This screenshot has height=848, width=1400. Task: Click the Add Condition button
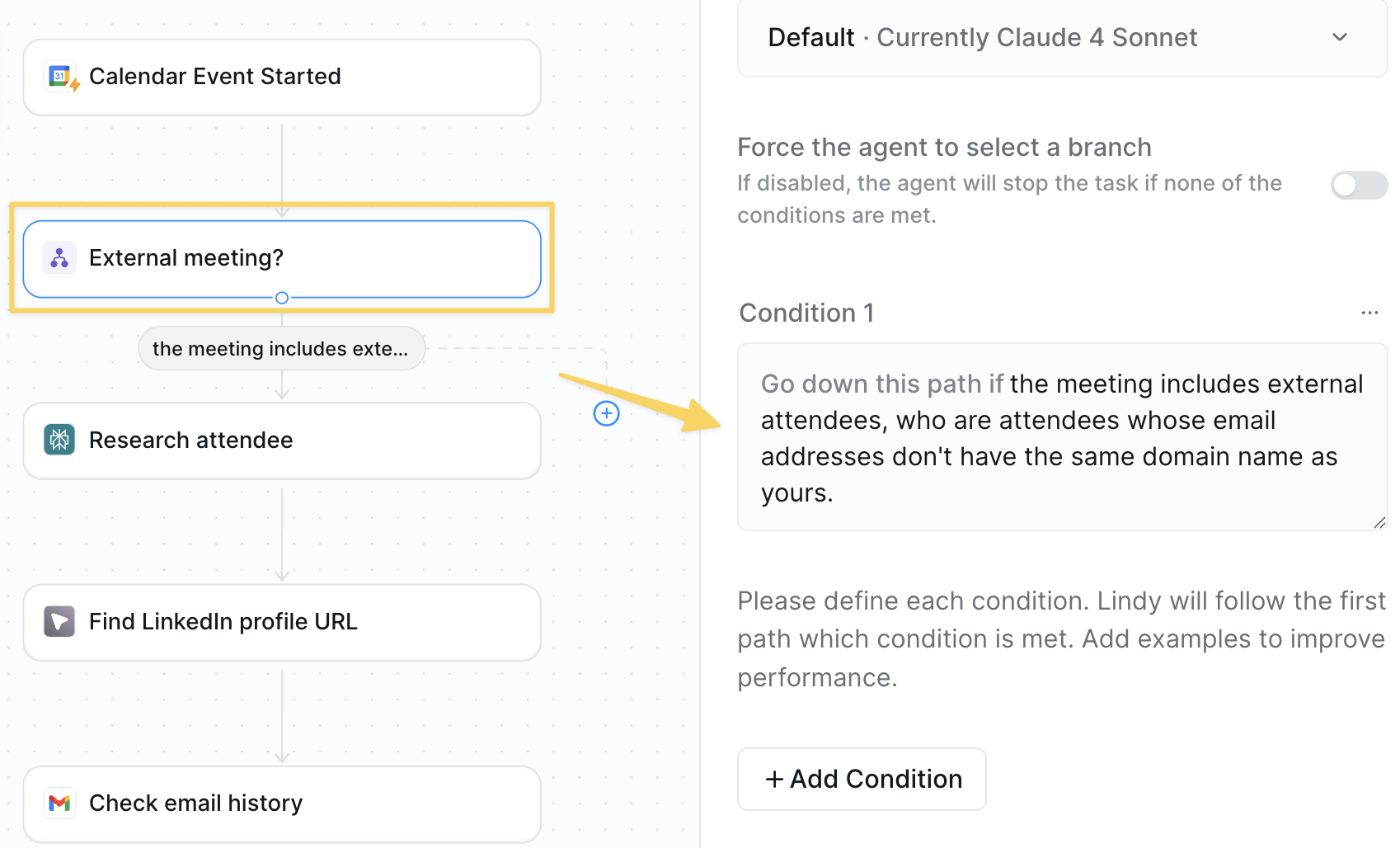coord(862,779)
